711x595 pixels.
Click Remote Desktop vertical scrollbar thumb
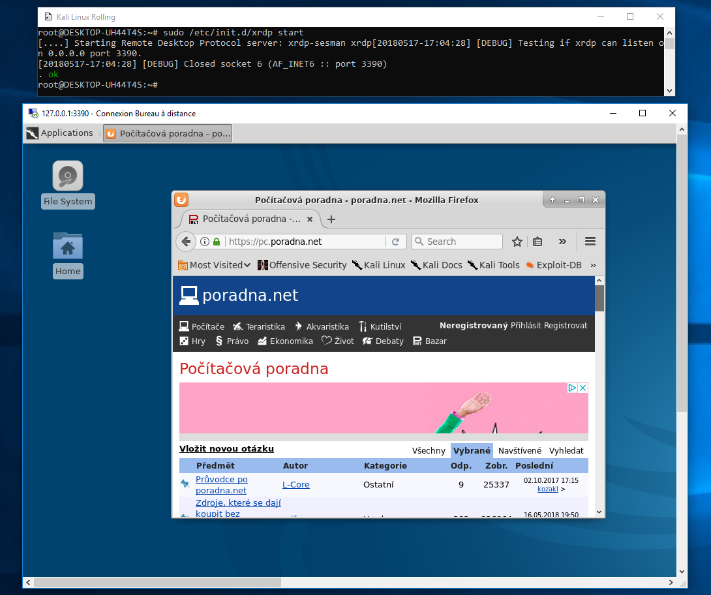coord(682,273)
